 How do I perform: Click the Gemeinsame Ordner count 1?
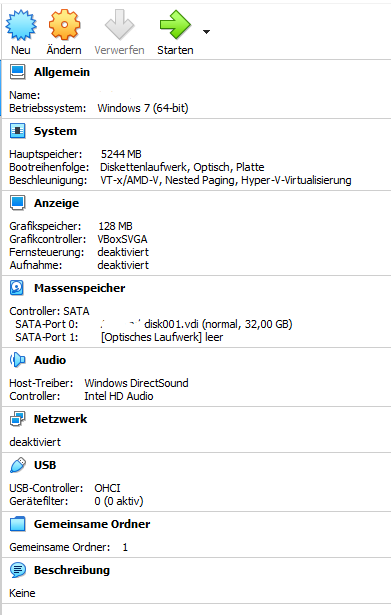pyautogui.click(x=125, y=547)
